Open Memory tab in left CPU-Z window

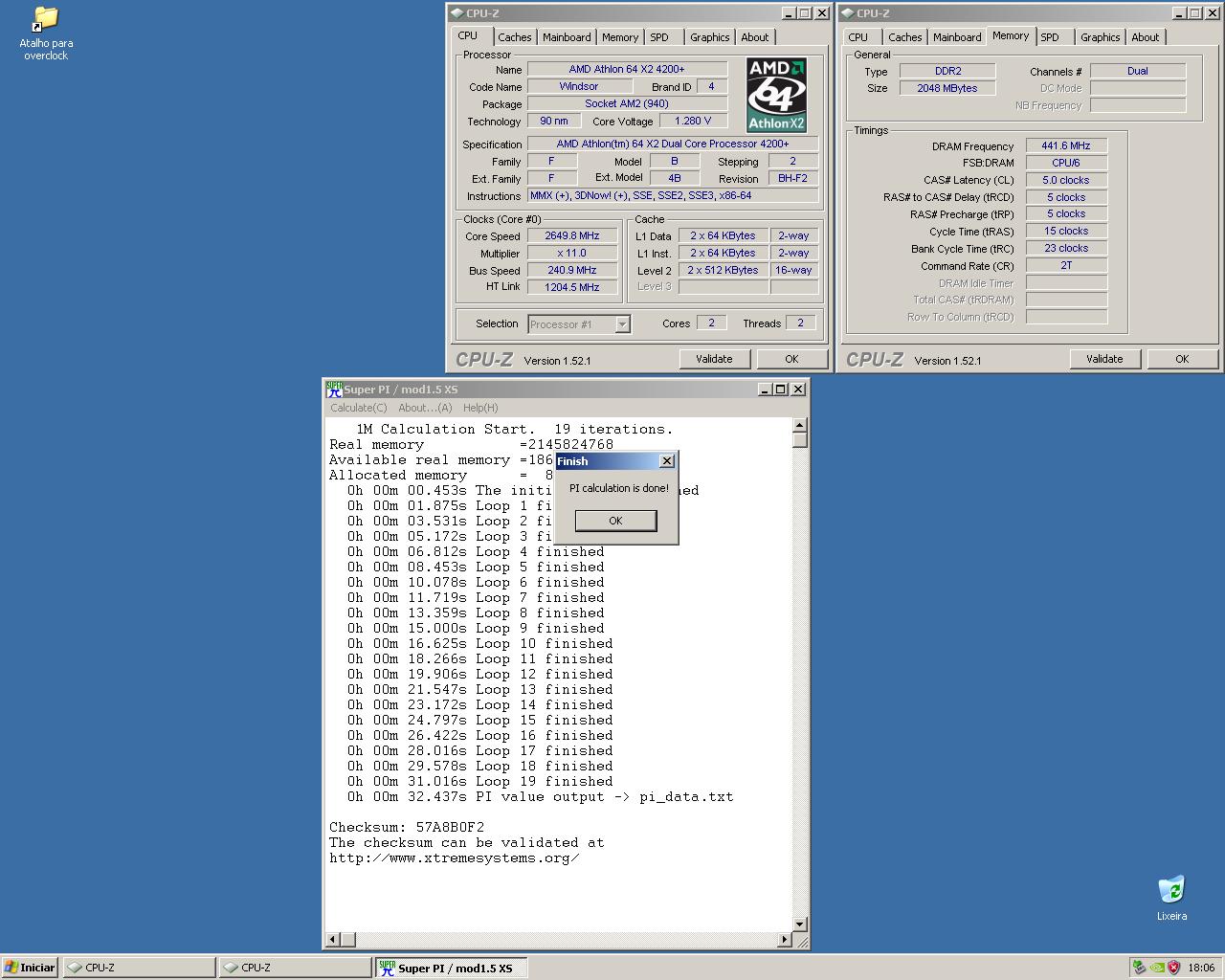[620, 37]
